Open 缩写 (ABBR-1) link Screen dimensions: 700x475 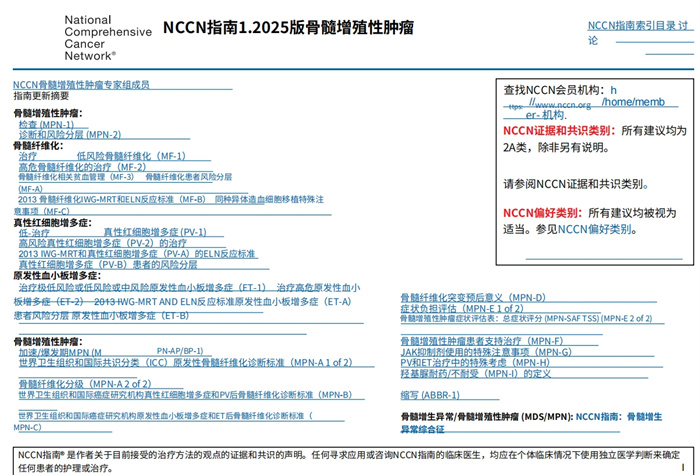click(x=430, y=395)
